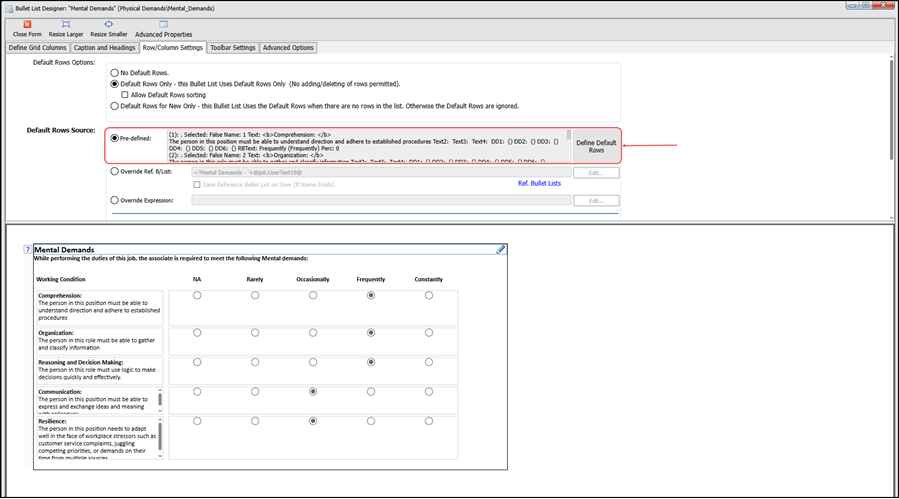This screenshot has height=499, width=899.
Task: Select Frequently for Reasoning and Decision Making
Action: [371, 362]
